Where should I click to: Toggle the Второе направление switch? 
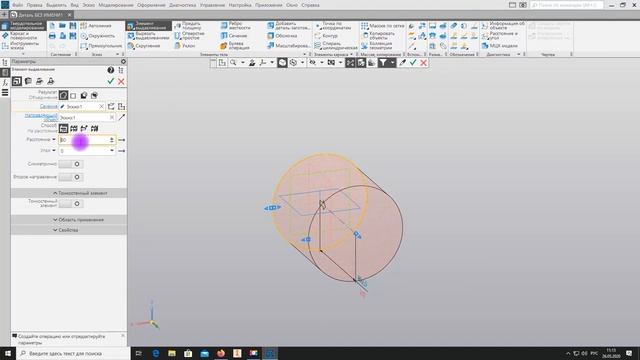pyautogui.click(x=71, y=177)
